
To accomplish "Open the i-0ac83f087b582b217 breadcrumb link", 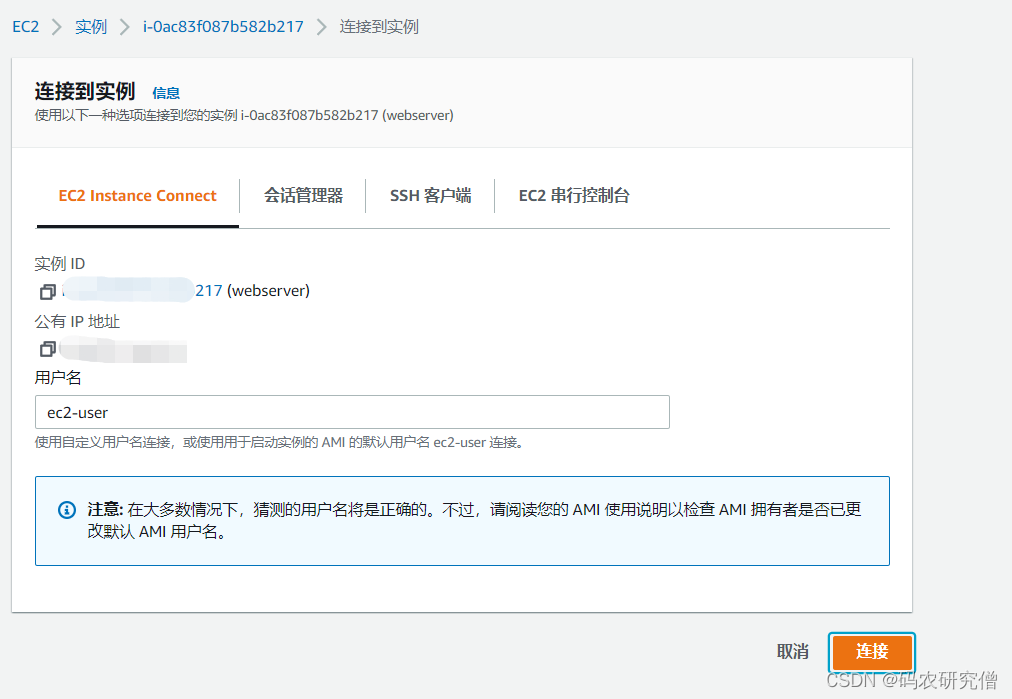I will click(x=223, y=27).
